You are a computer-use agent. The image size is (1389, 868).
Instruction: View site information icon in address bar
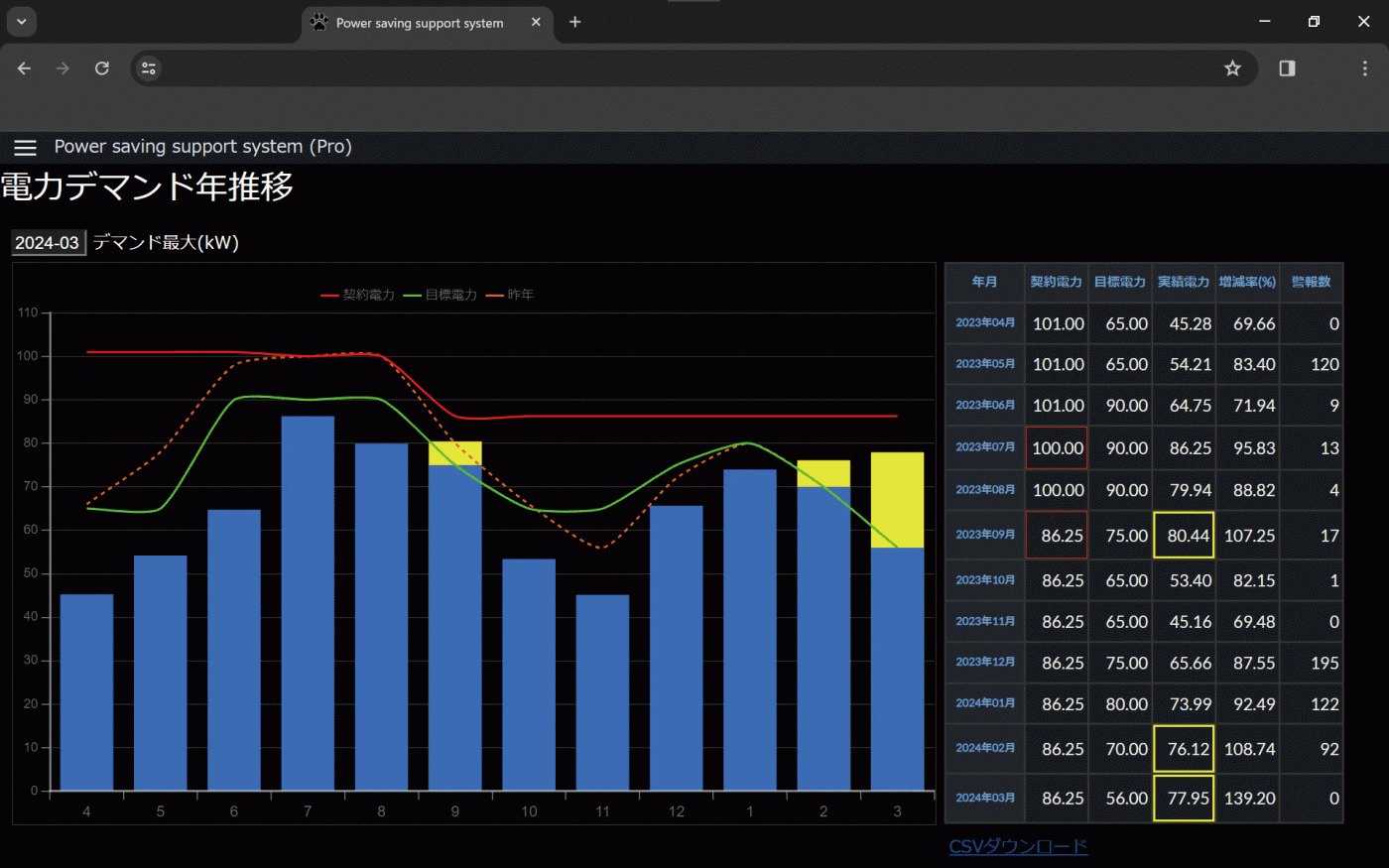(x=149, y=68)
